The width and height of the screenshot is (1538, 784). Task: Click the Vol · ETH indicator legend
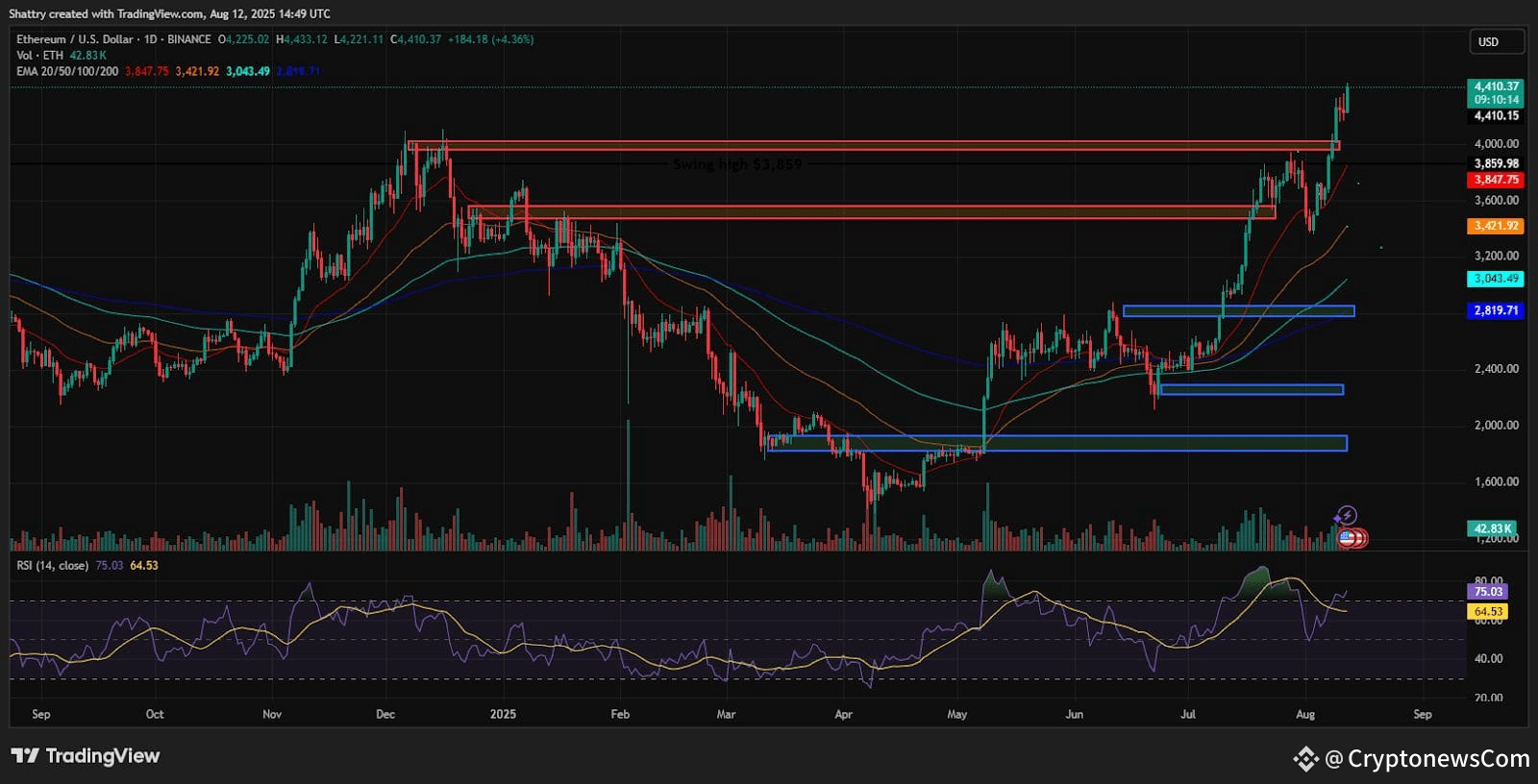click(40, 55)
